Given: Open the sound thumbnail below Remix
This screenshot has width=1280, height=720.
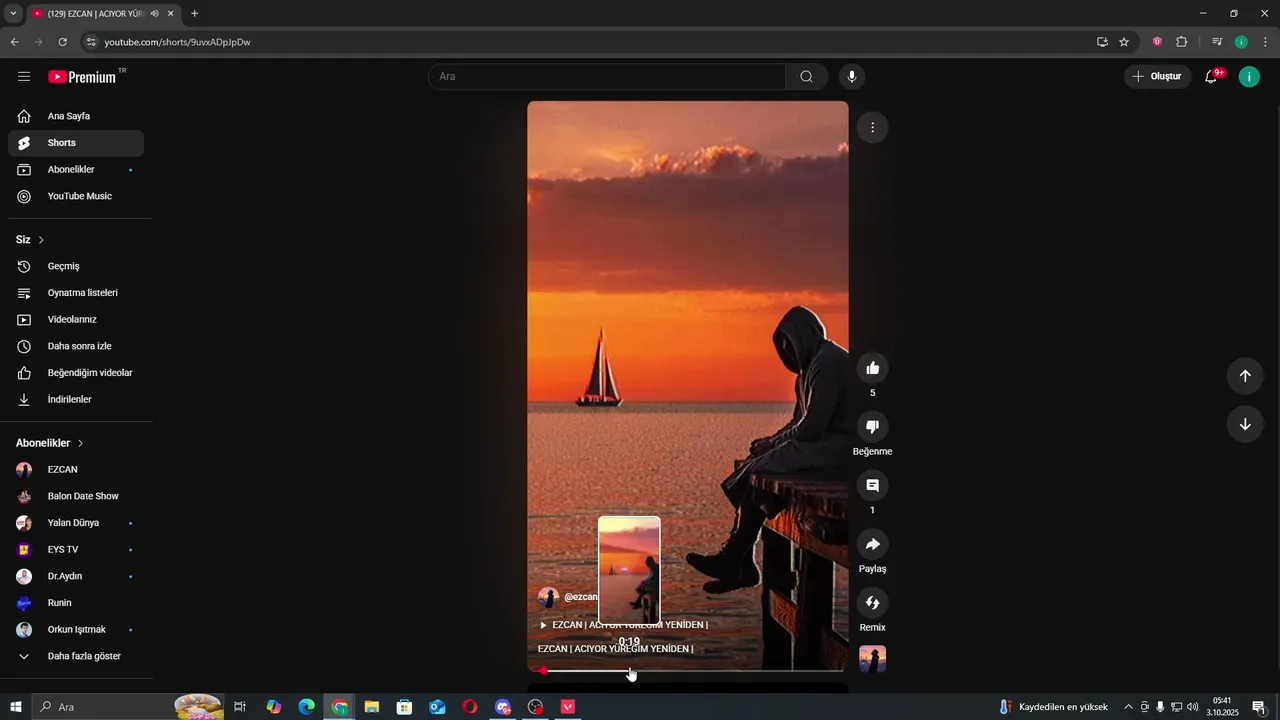Looking at the screenshot, I should pos(872,659).
